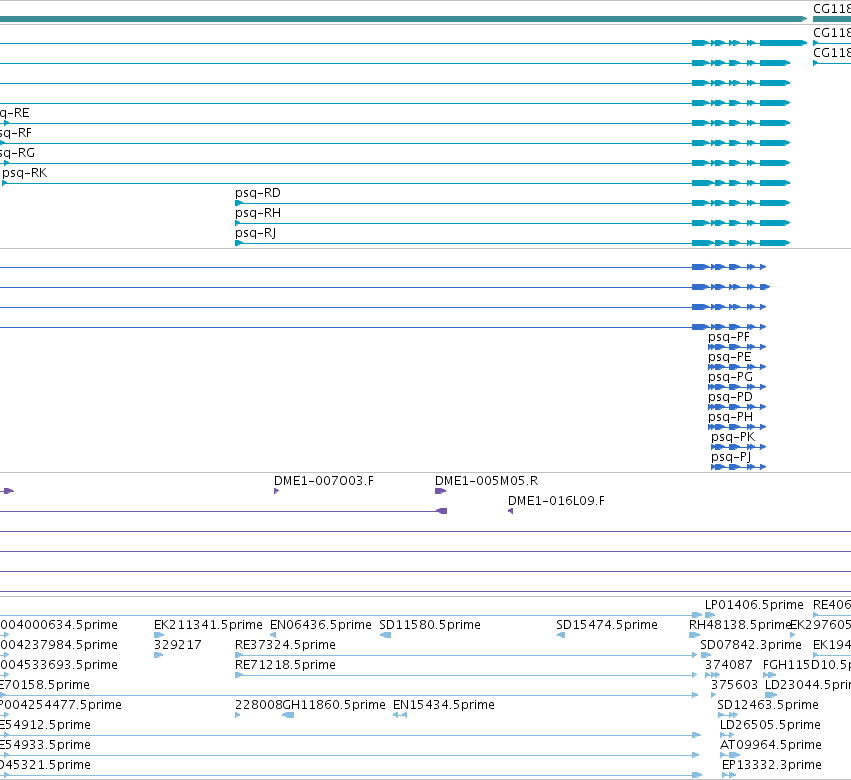Click the start arrow of psq-RH transcript
Screen dimensions: 851x780
click(238, 223)
